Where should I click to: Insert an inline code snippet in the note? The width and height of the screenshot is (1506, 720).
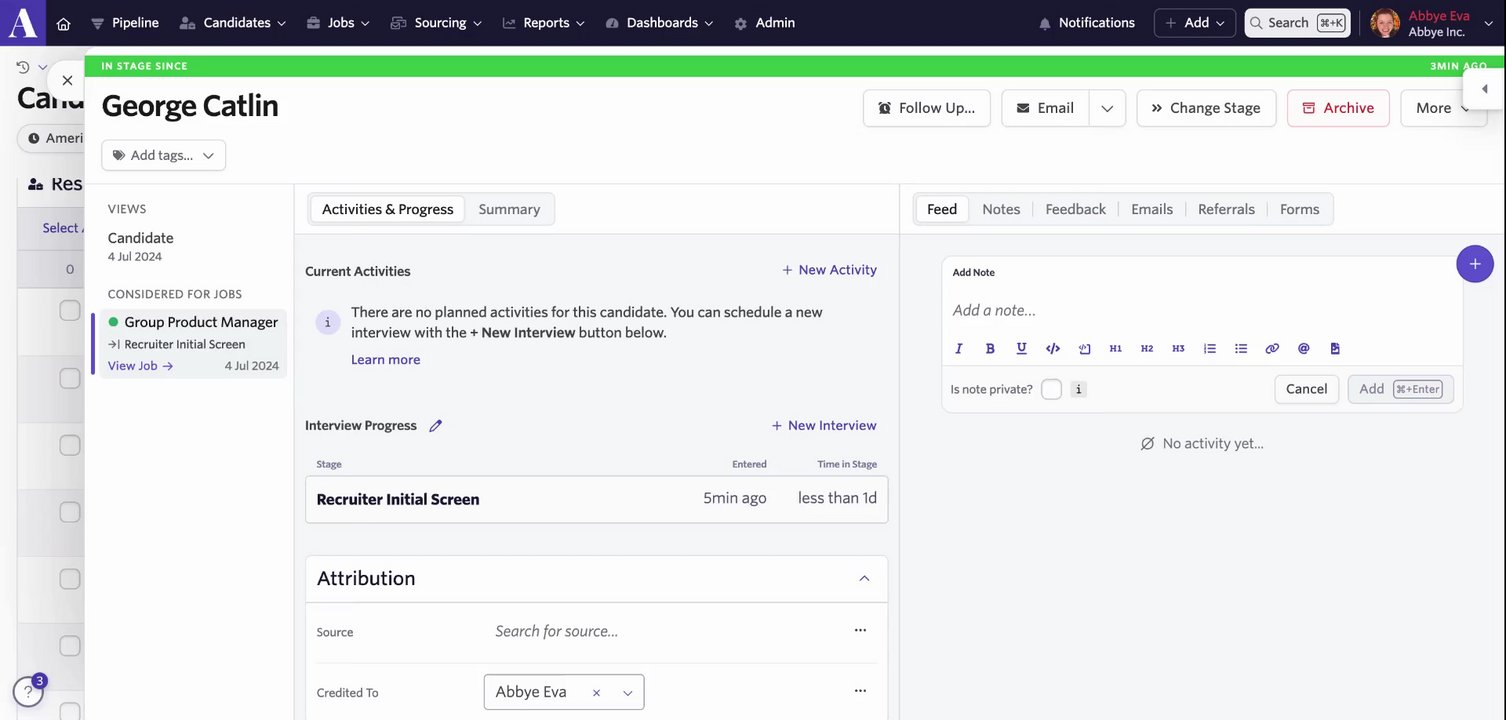point(1052,349)
